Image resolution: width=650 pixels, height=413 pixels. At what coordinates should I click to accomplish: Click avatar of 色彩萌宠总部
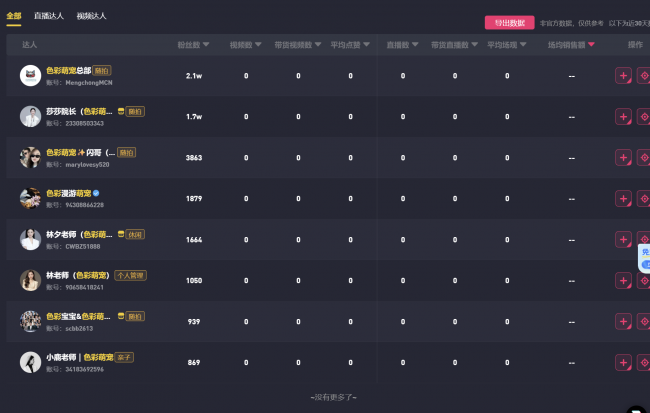(30, 75)
